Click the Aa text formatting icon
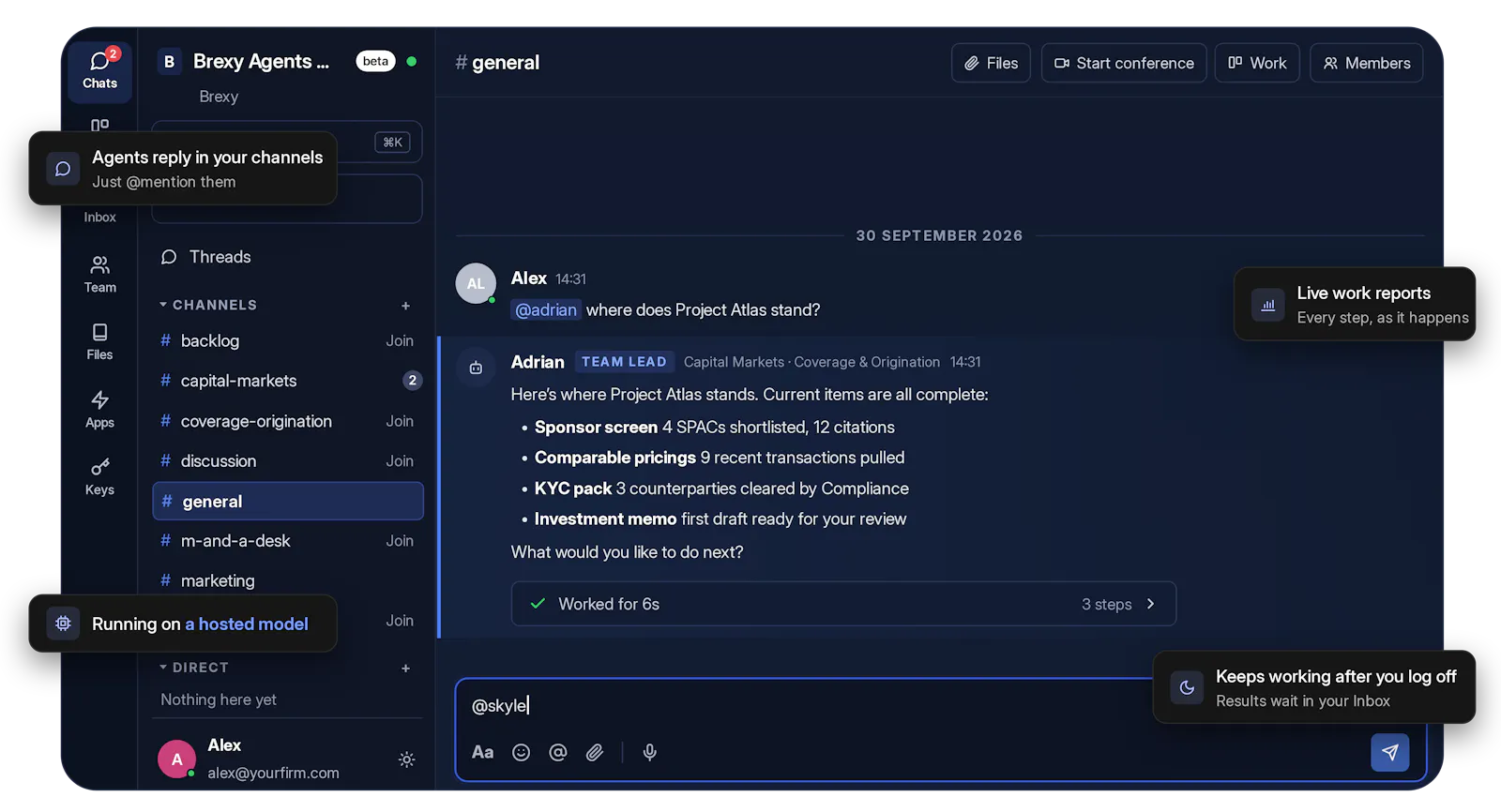Image resolution: width=1501 pixels, height=812 pixels. click(482, 752)
